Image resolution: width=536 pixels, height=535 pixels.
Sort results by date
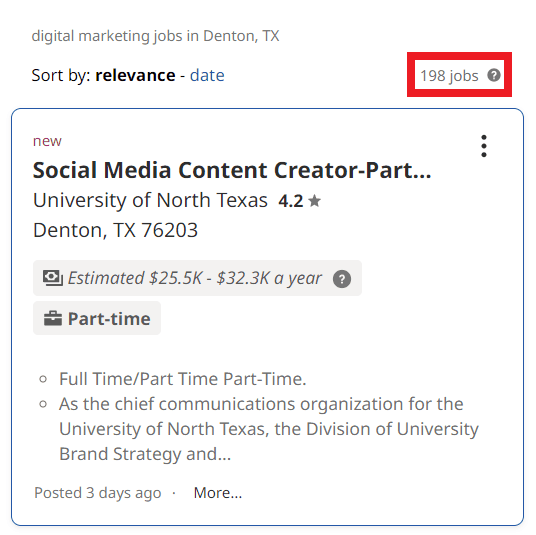tap(207, 75)
